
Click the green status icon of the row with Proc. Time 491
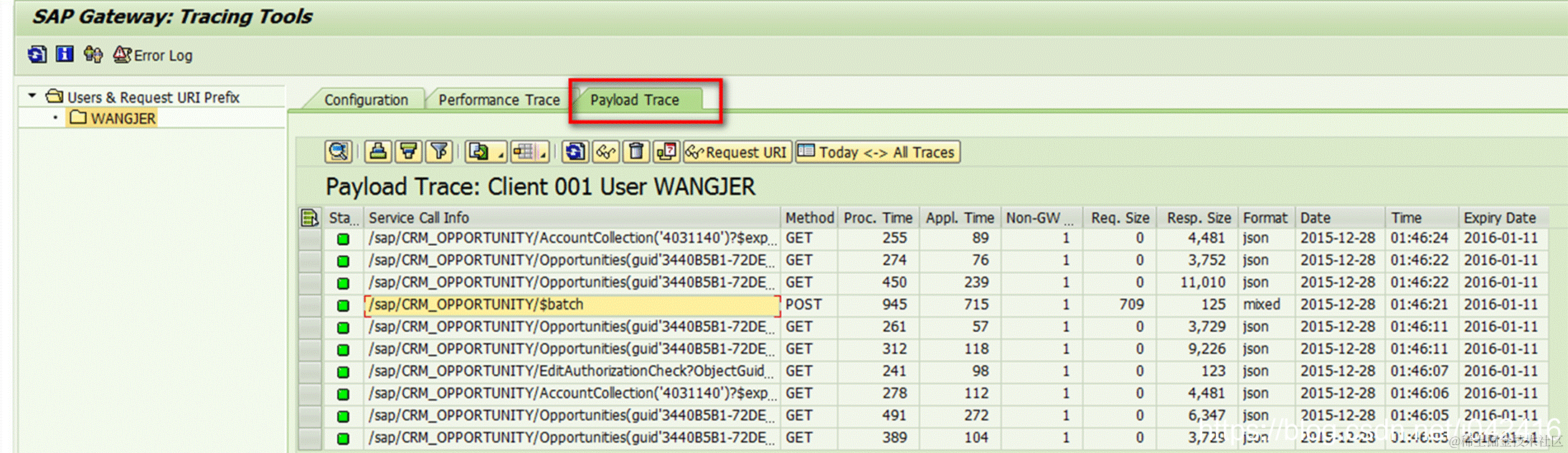pos(343,416)
